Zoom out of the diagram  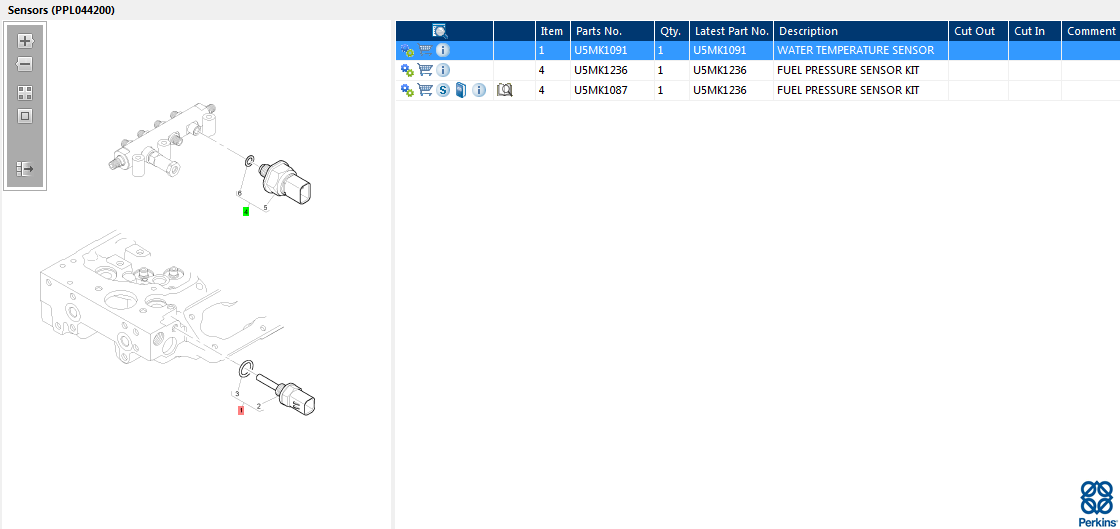point(25,64)
